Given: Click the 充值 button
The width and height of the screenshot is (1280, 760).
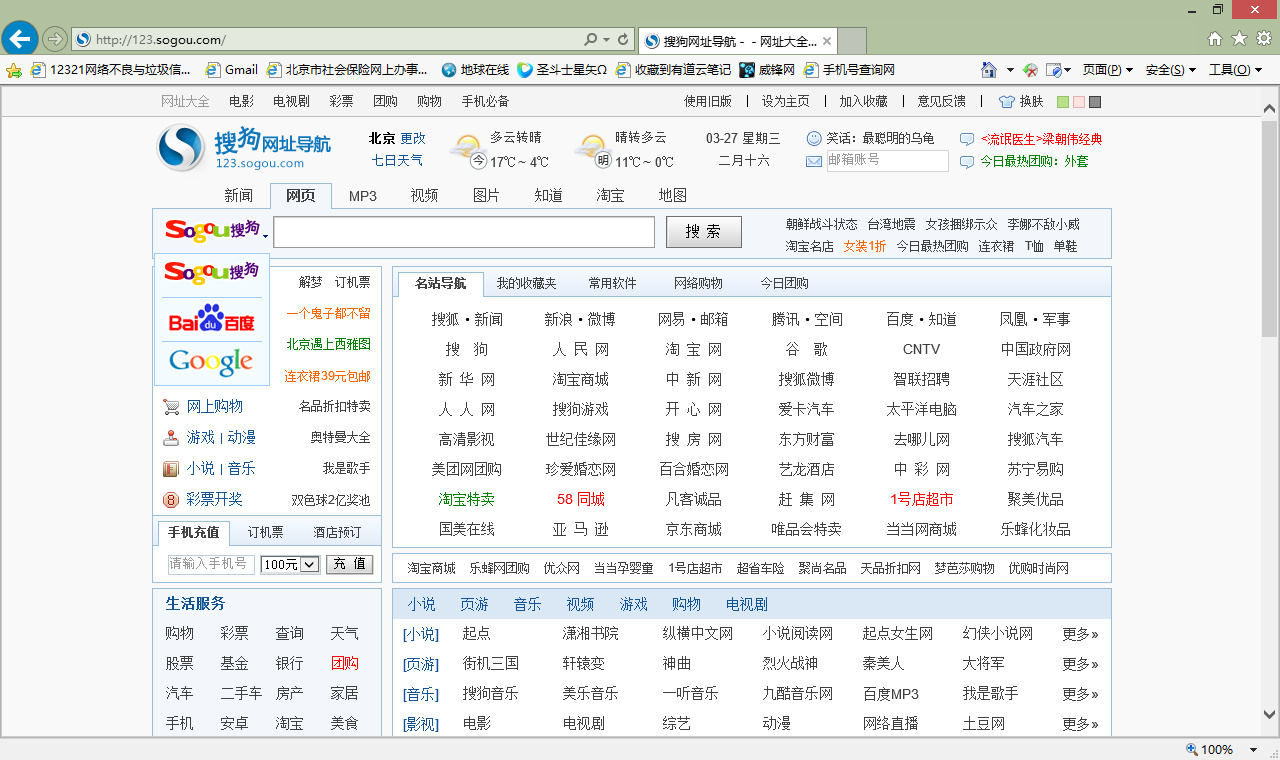Looking at the screenshot, I should click(349, 564).
